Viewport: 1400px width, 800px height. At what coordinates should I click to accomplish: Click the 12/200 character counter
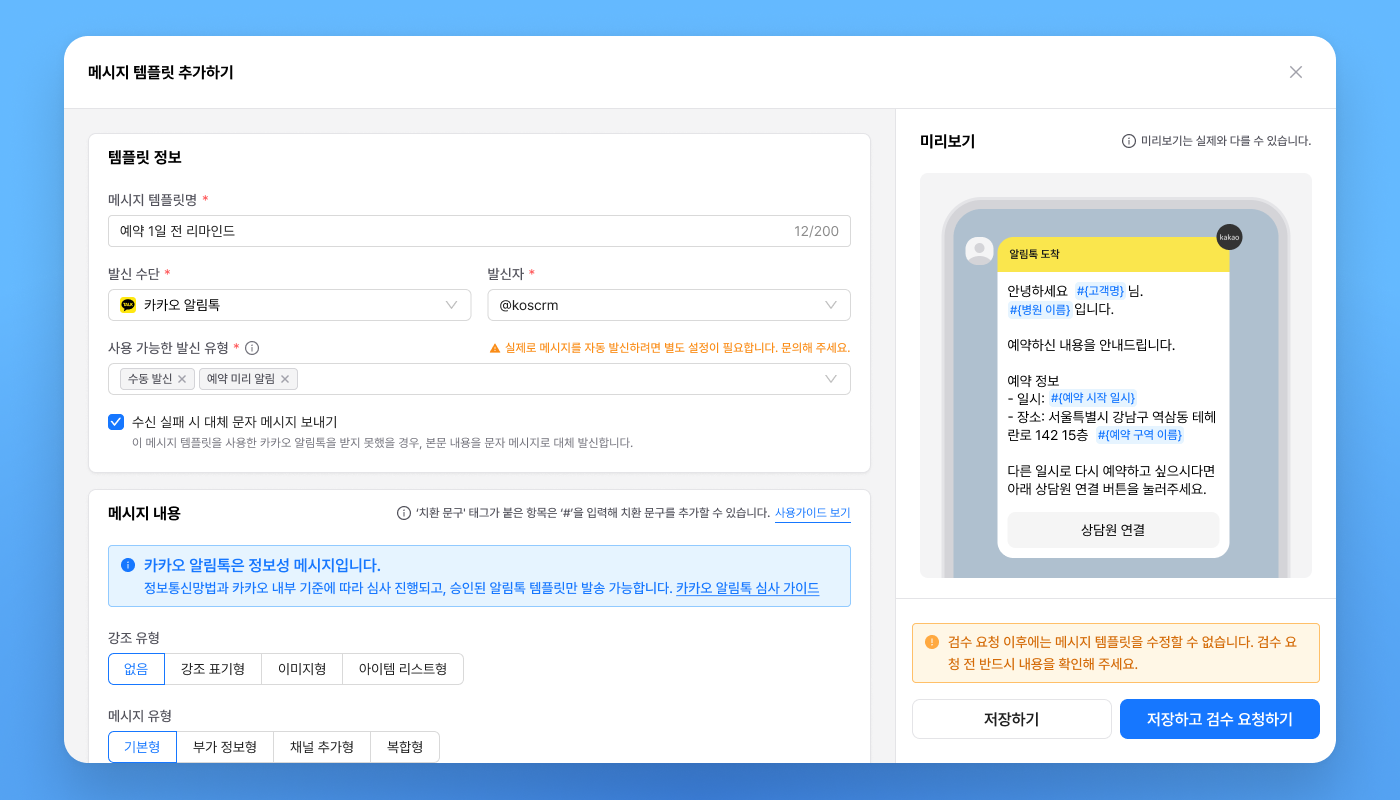click(816, 231)
